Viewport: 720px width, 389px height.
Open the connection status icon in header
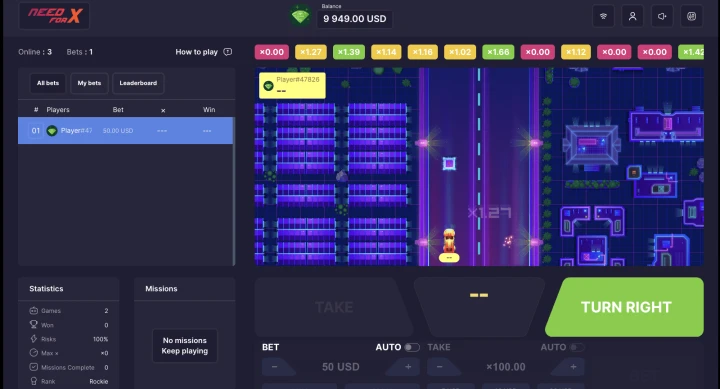coord(603,17)
